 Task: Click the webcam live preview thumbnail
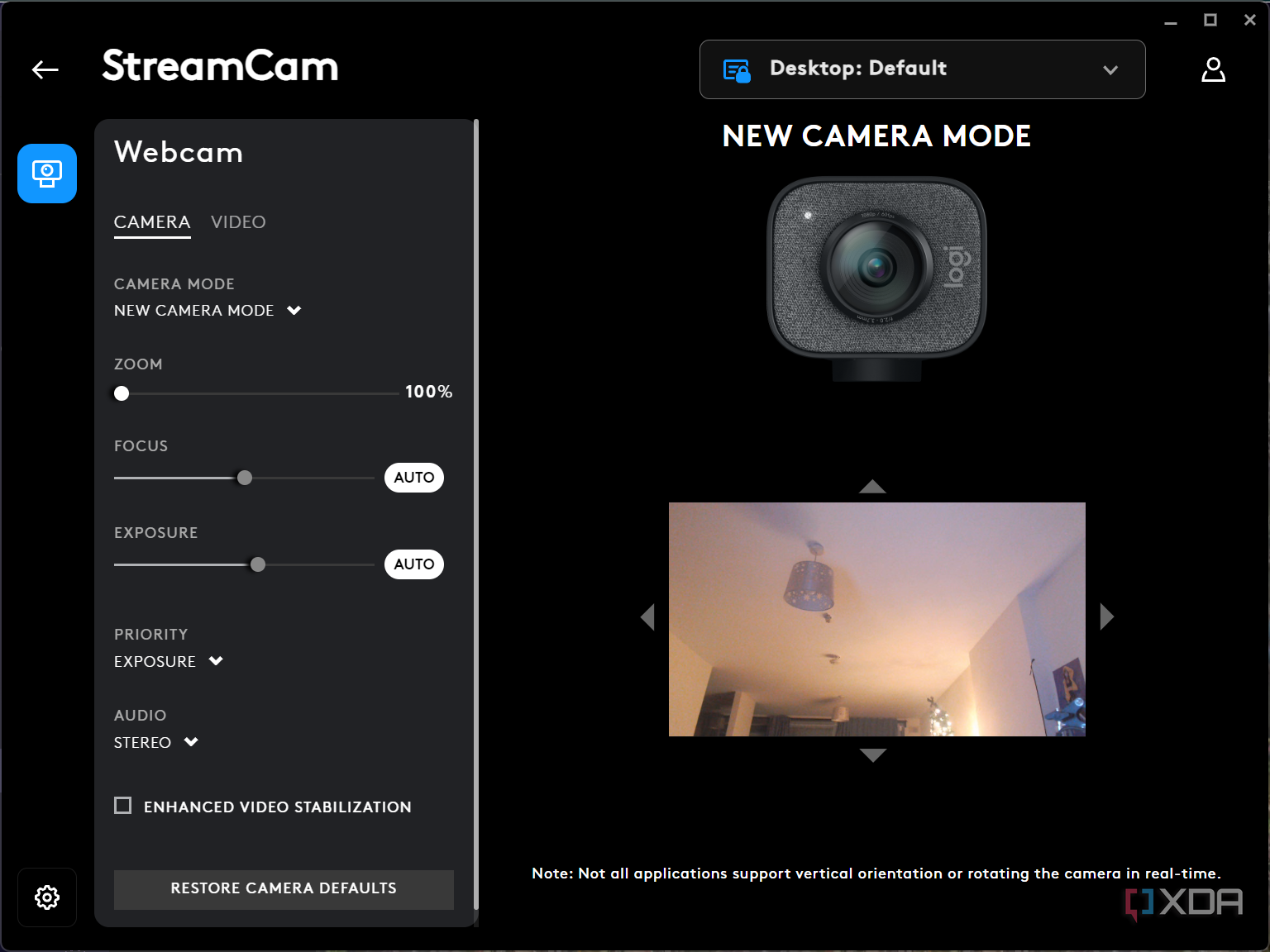tap(877, 619)
